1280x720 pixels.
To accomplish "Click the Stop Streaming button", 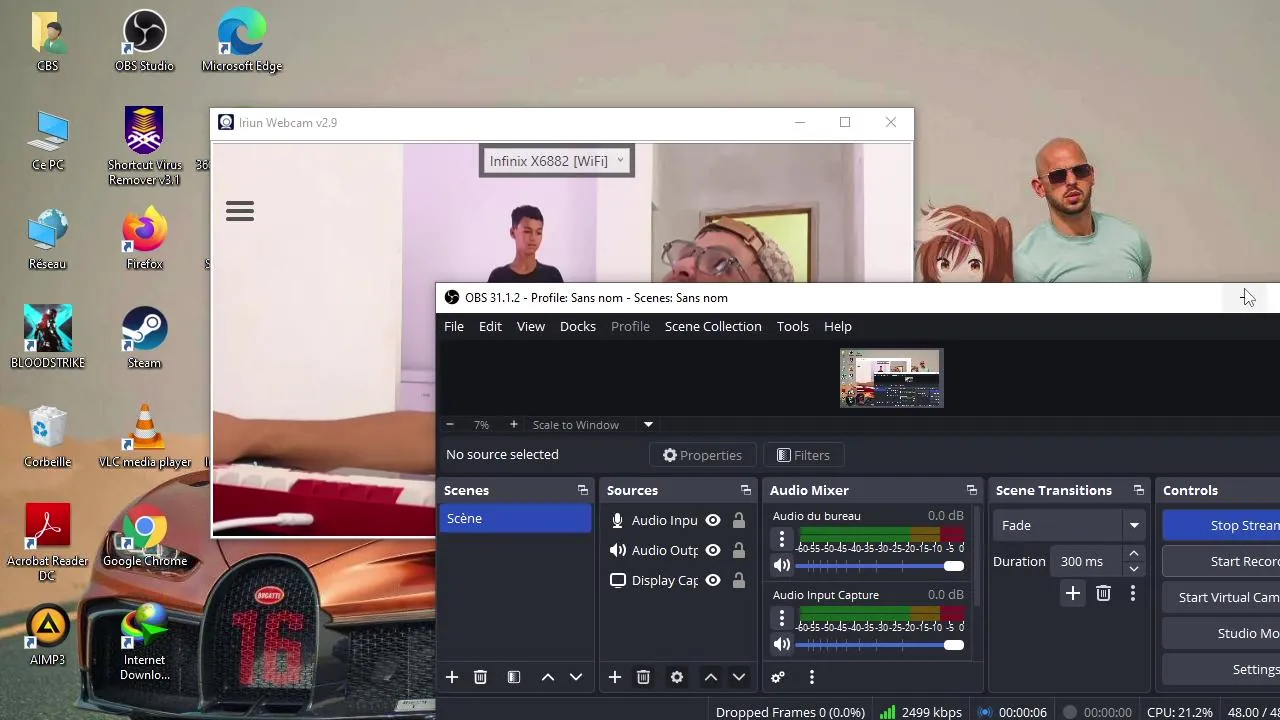I will [1222, 525].
